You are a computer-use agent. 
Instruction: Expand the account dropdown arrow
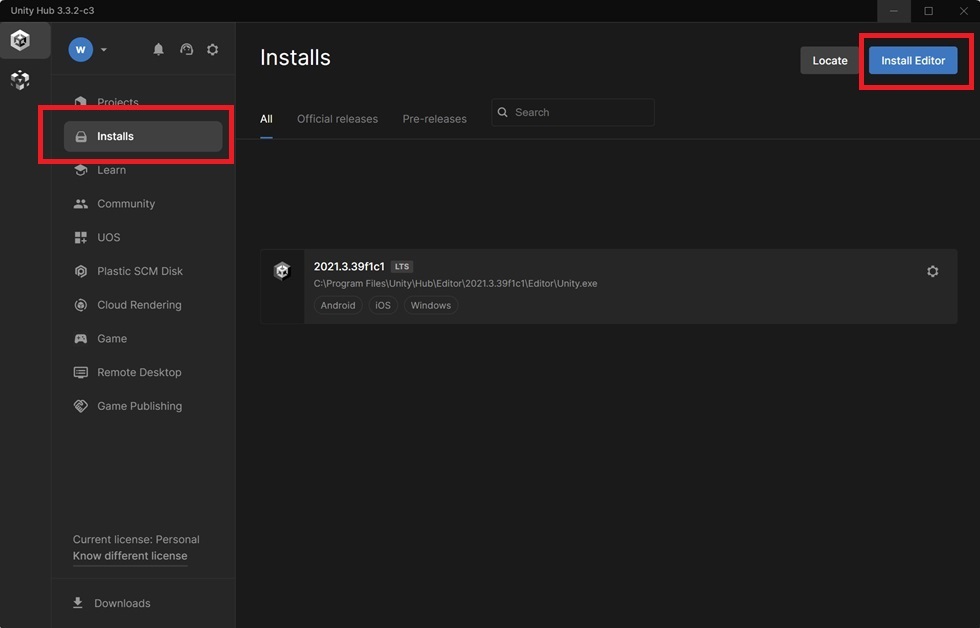[104, 49]
